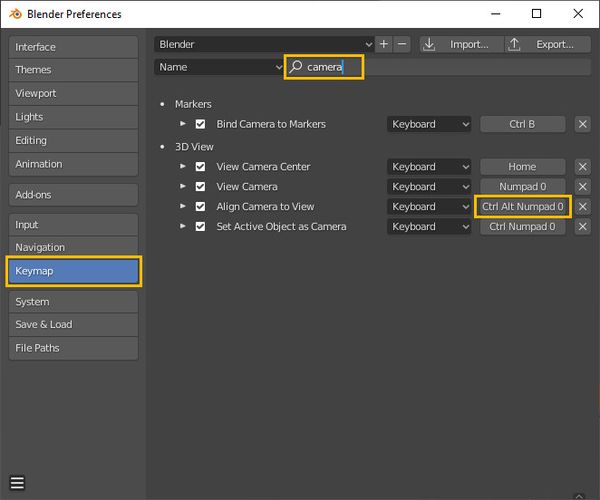The width and height of the screenshot is (600, 500).
Task: Open the Blender keymap preset dropdown
Action: click(x=264, y=44)
